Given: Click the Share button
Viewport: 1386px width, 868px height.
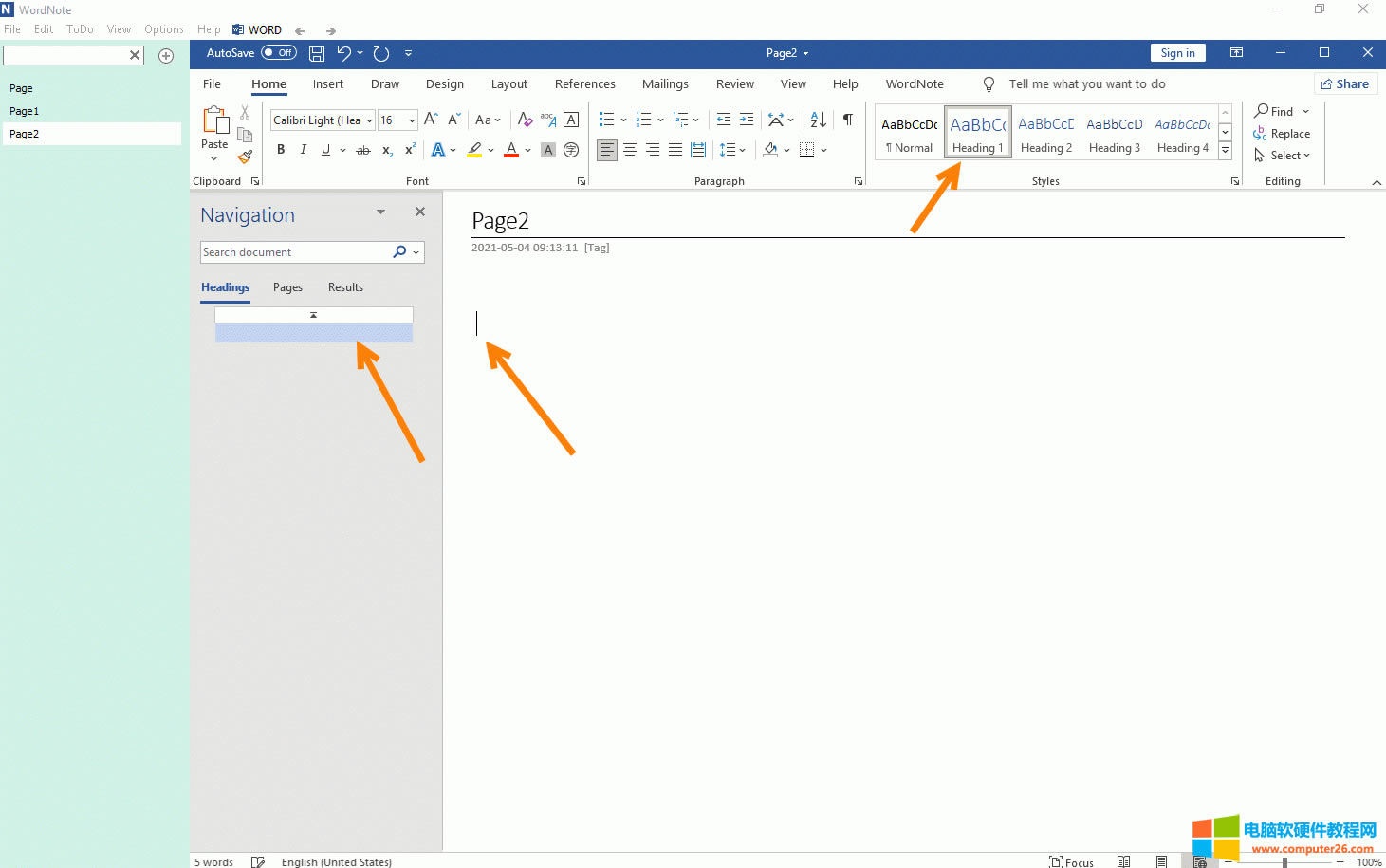Looking at the screenshot, I should [1344, 84].
